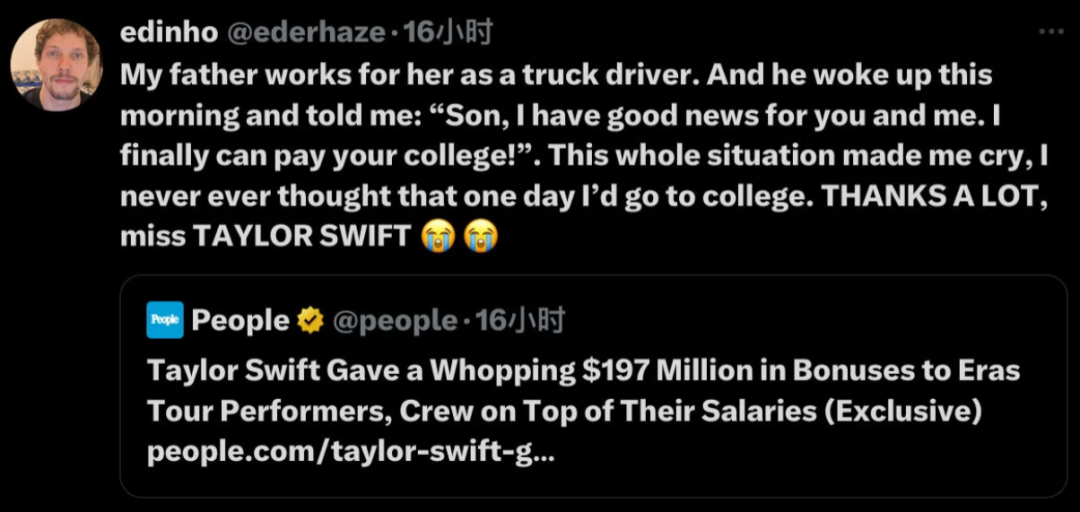This screenshot has height=512, width=1080.
Task: Click the first crying face emoji
Action: 438,237
